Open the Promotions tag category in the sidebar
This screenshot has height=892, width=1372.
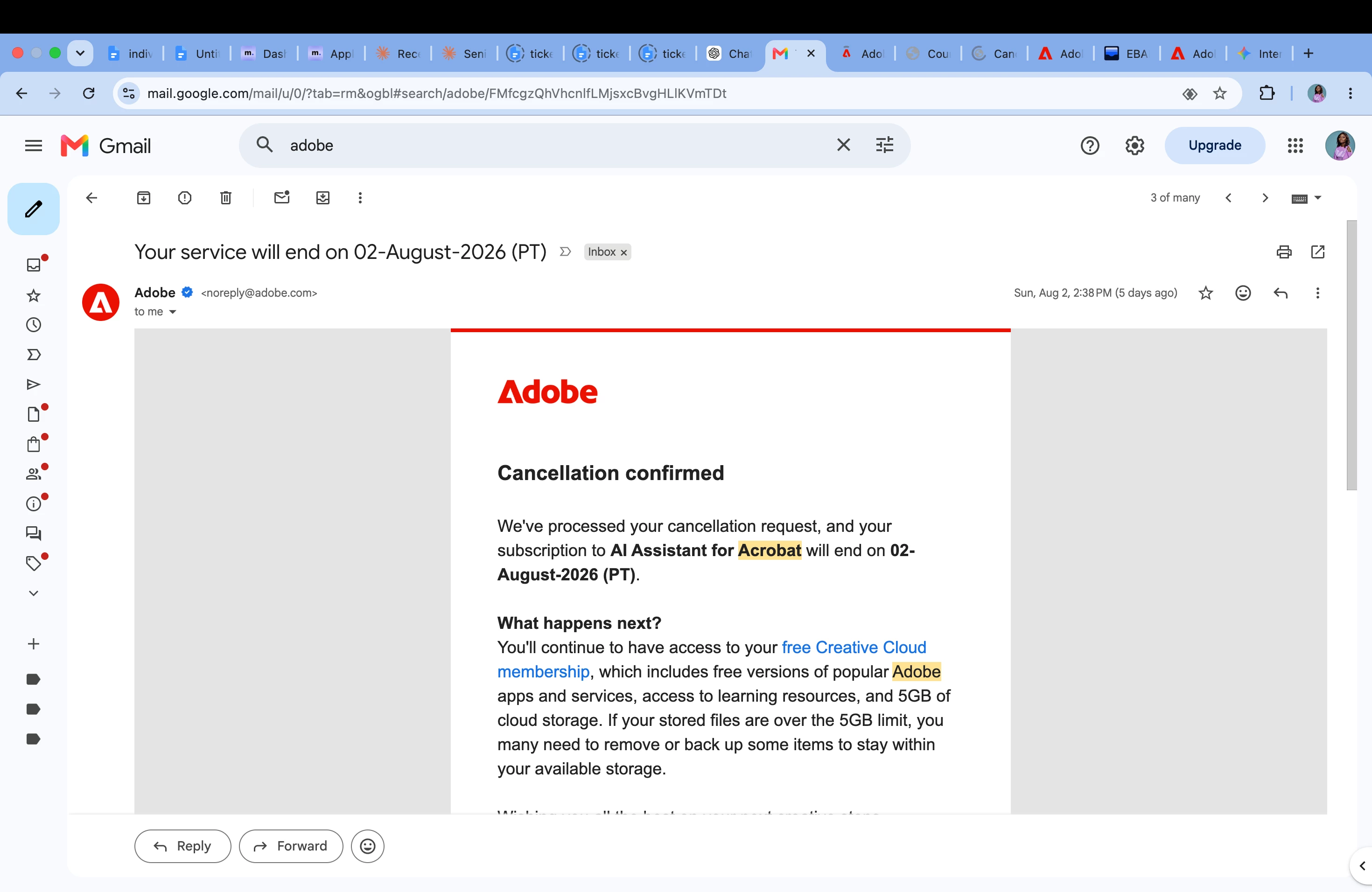[34, 563]
